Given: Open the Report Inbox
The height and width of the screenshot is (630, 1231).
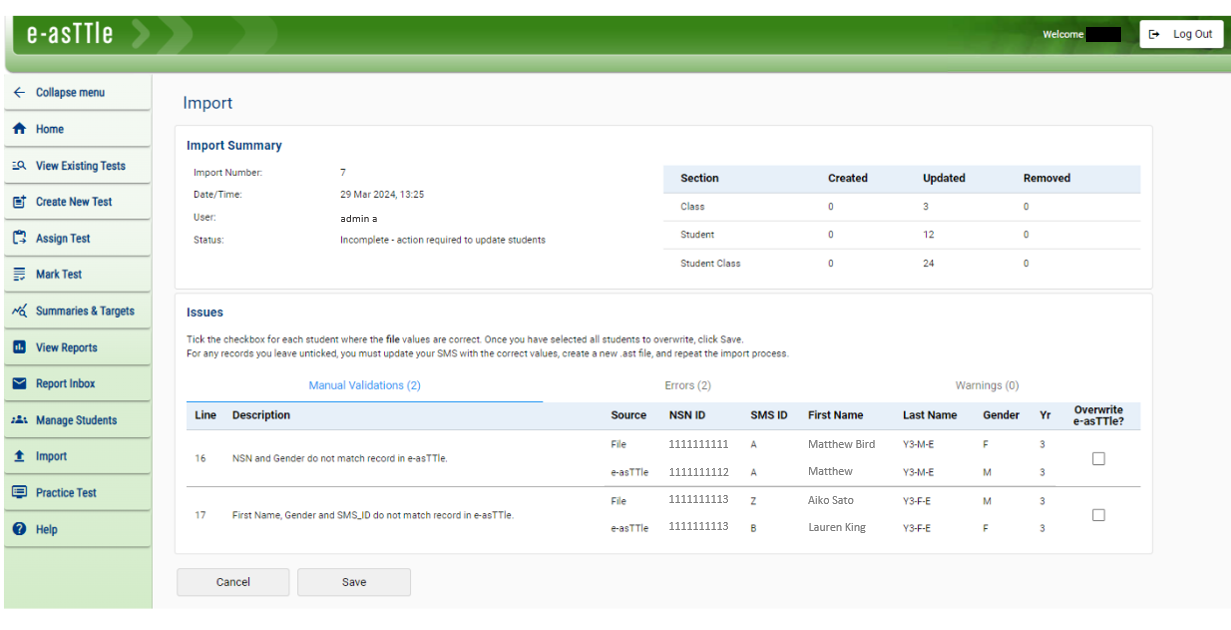Looking at the screenshot, I should pyautogui.click(x=67, y=383).
